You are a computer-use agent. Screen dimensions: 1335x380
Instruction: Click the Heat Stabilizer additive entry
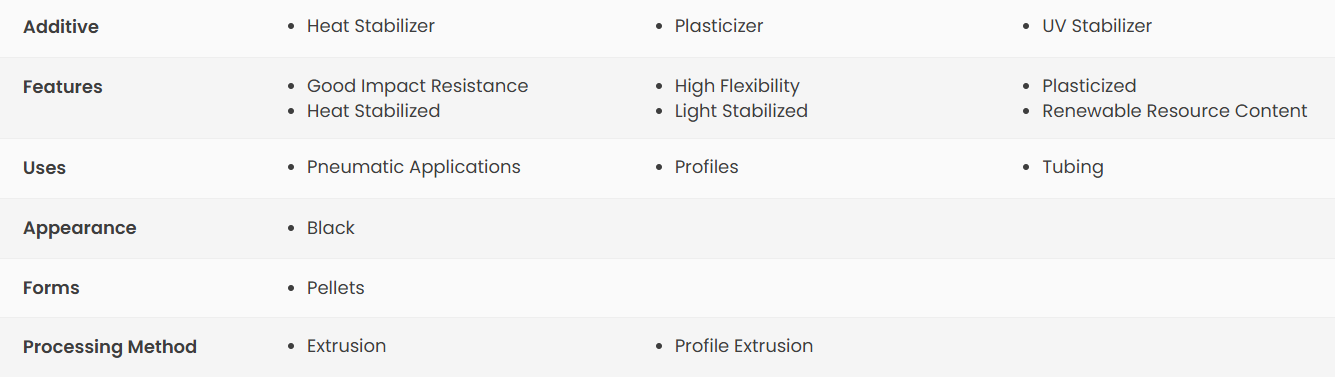371,26
